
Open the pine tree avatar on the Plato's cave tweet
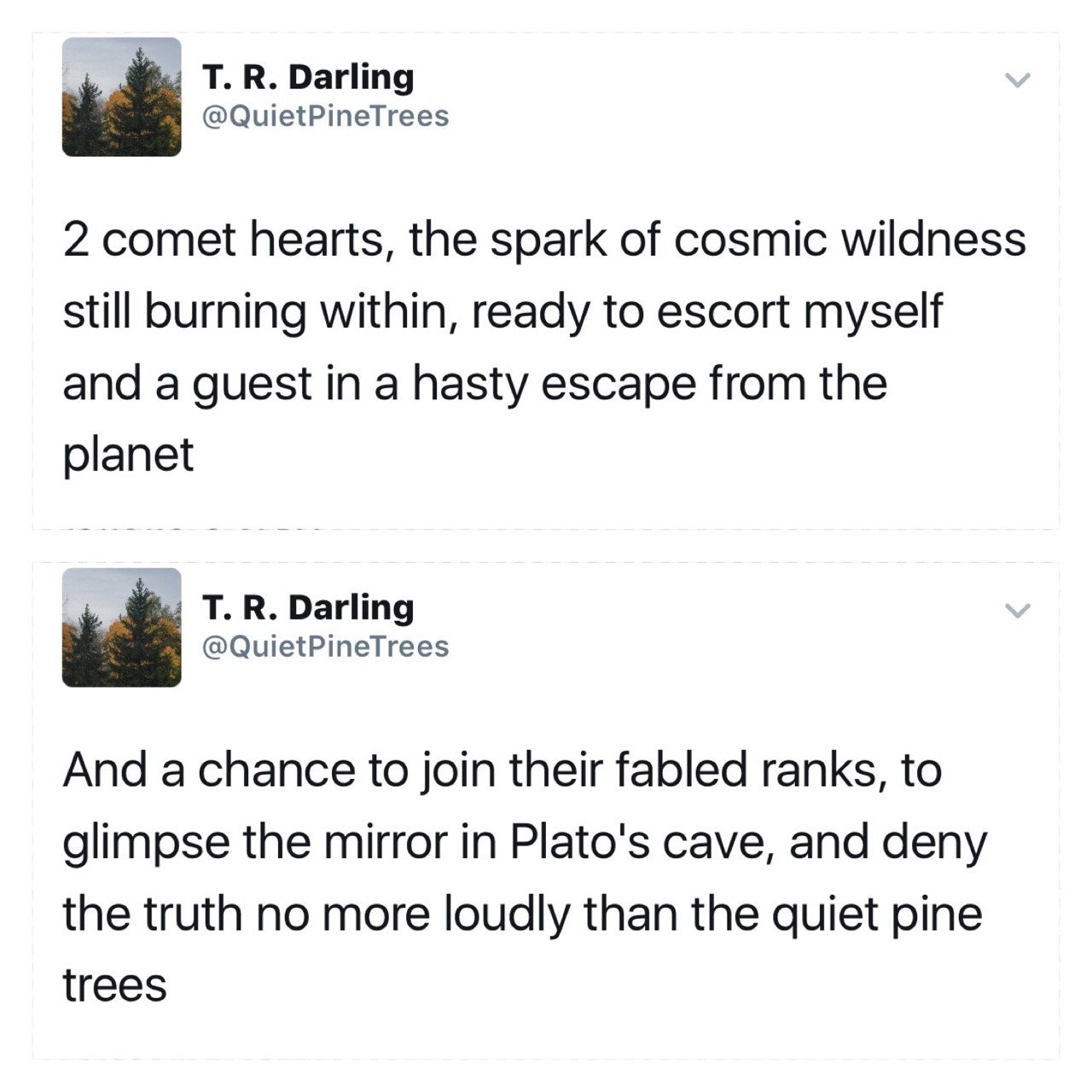(x=121, y=628)
